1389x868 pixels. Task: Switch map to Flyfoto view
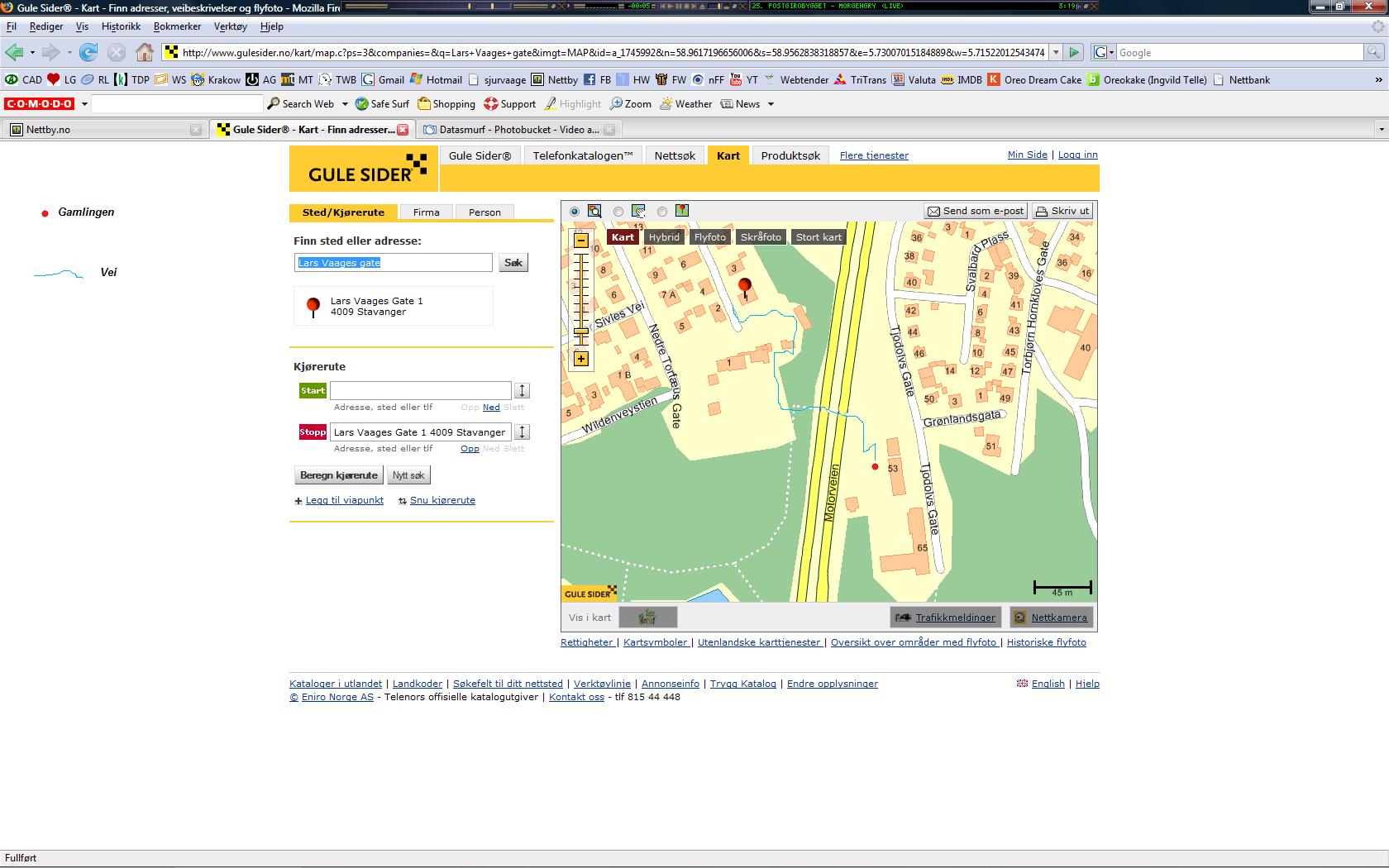[710, 236]
